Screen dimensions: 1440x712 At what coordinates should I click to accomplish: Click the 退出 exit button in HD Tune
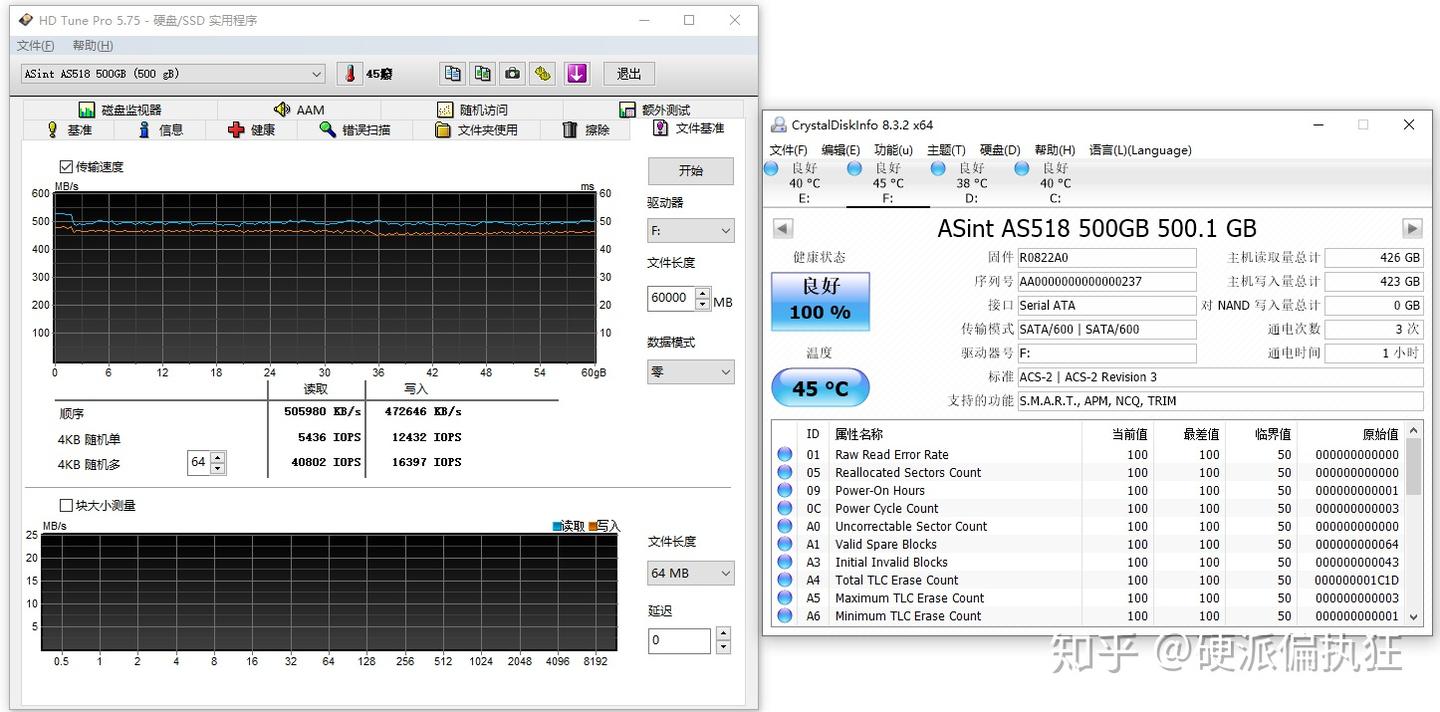[x=628, y=73]
